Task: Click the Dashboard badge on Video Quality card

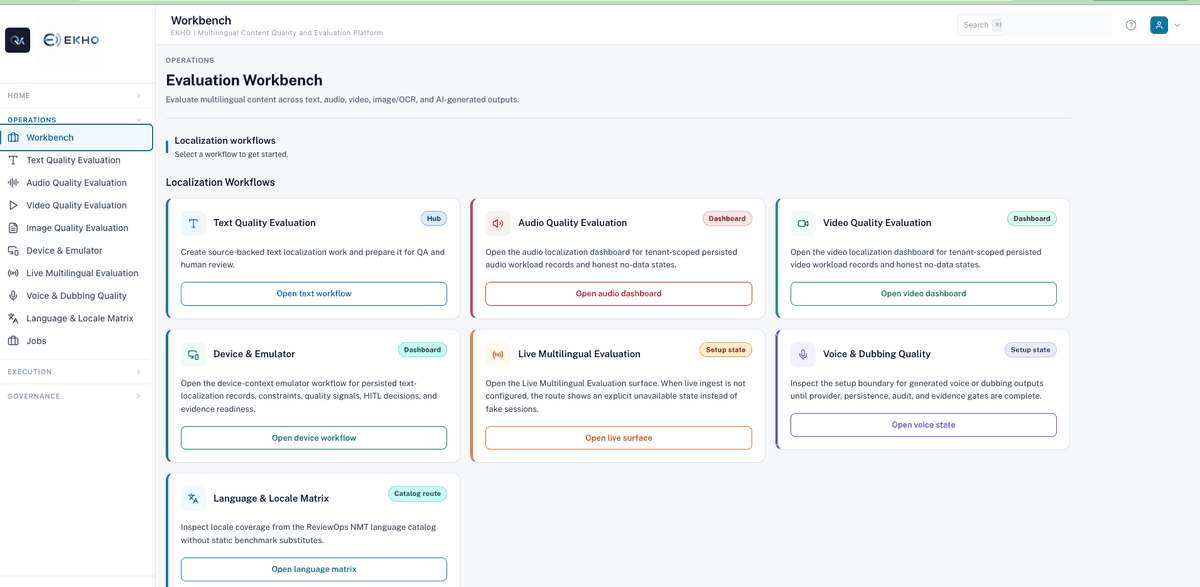Action: click(x=1032, y=219)
